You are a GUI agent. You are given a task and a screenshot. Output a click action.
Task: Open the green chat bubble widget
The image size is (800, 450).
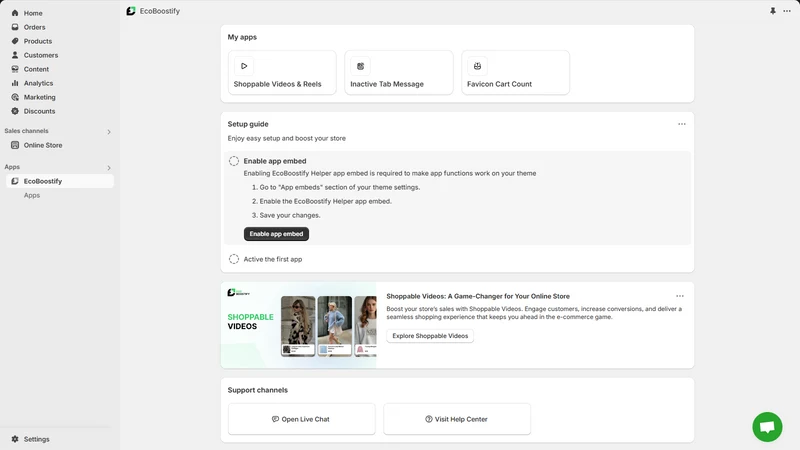point(767,427)
